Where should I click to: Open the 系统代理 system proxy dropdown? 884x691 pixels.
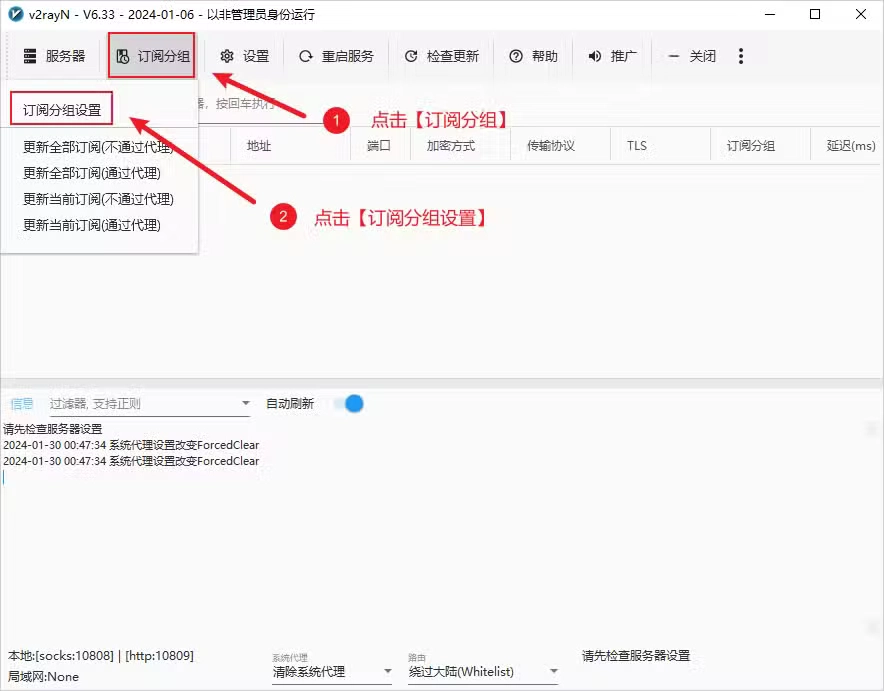(x=332, y=671)
